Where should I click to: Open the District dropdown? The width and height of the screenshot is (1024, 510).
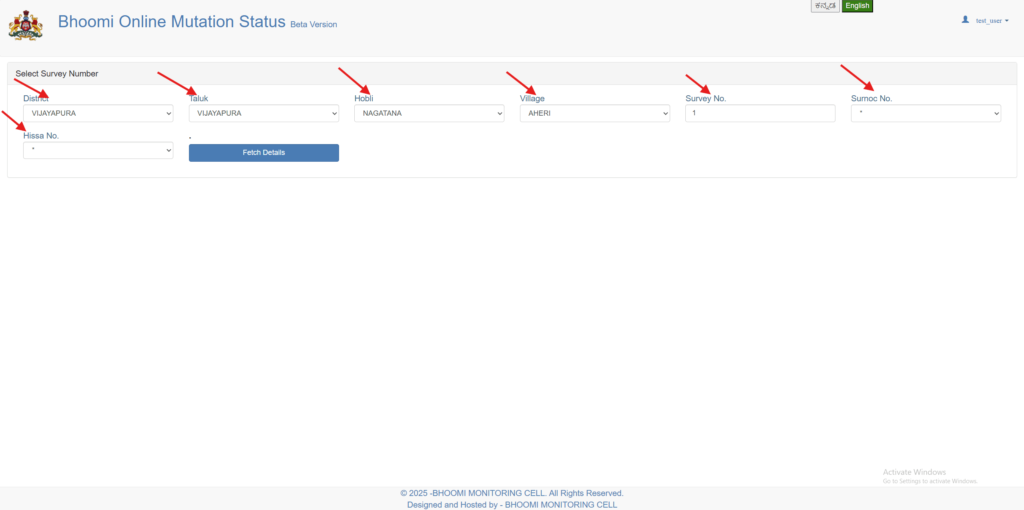click(98, 114)
